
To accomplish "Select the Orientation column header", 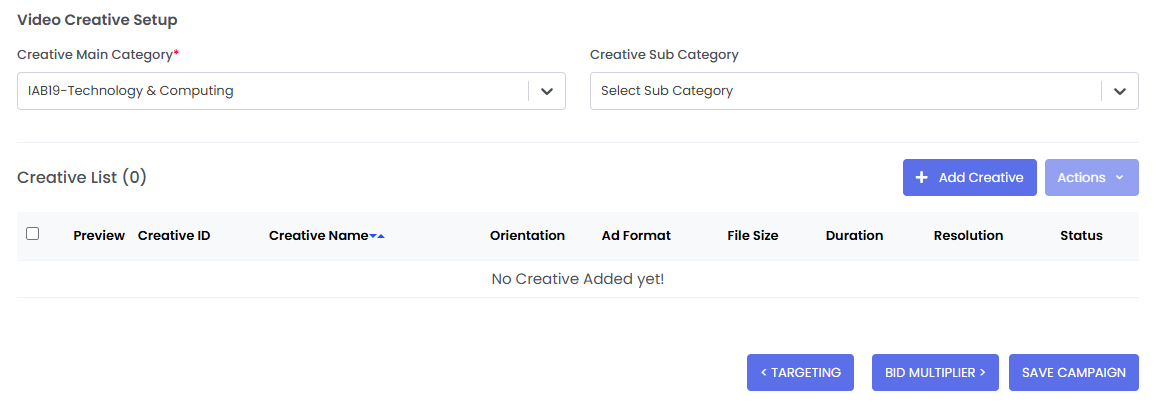I will pyautogui.click(x=527, y=236).
